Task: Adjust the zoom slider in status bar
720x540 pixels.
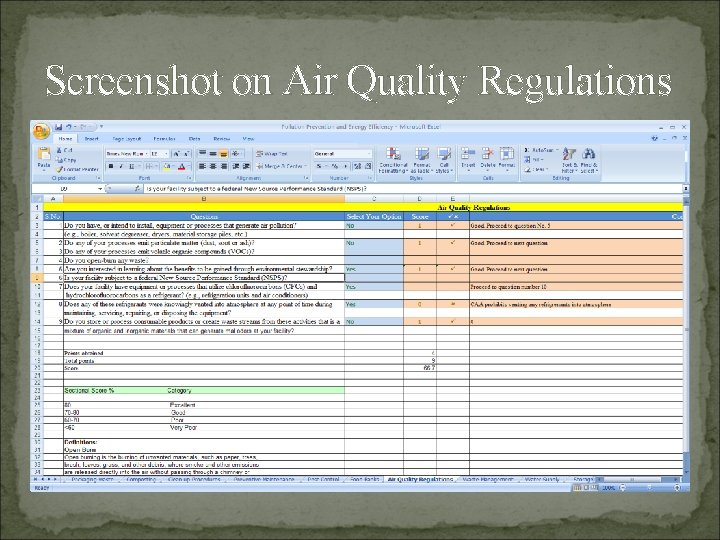Action: click(x=649, y=488)
